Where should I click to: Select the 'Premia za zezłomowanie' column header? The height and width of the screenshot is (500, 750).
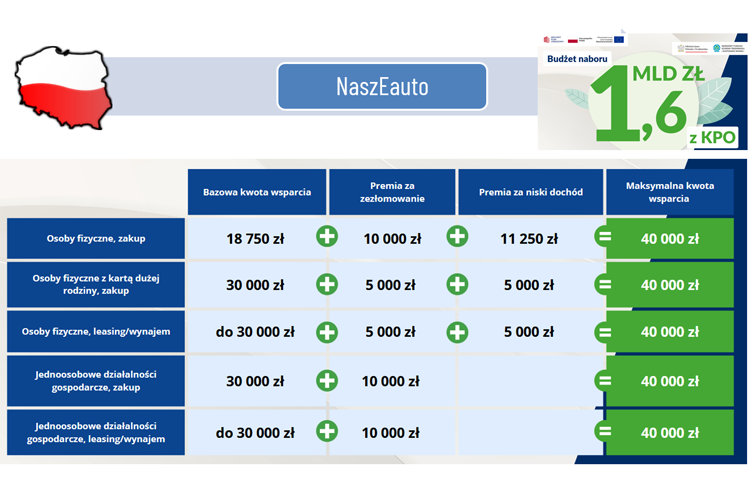coord(391,191)
